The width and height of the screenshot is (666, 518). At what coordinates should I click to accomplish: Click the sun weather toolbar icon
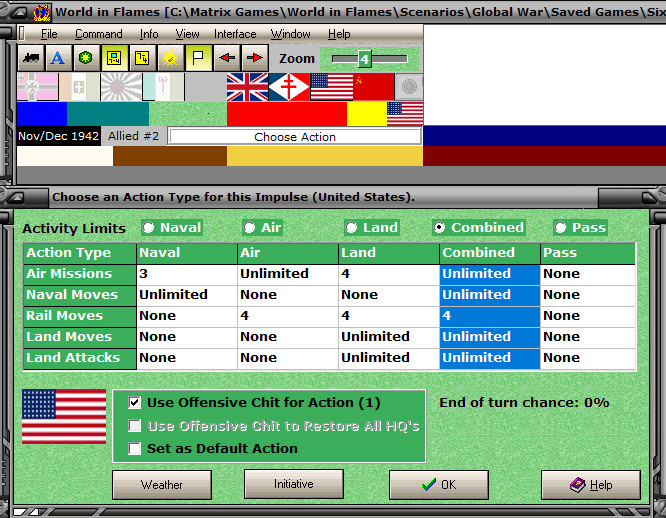[x=170, y=58]
